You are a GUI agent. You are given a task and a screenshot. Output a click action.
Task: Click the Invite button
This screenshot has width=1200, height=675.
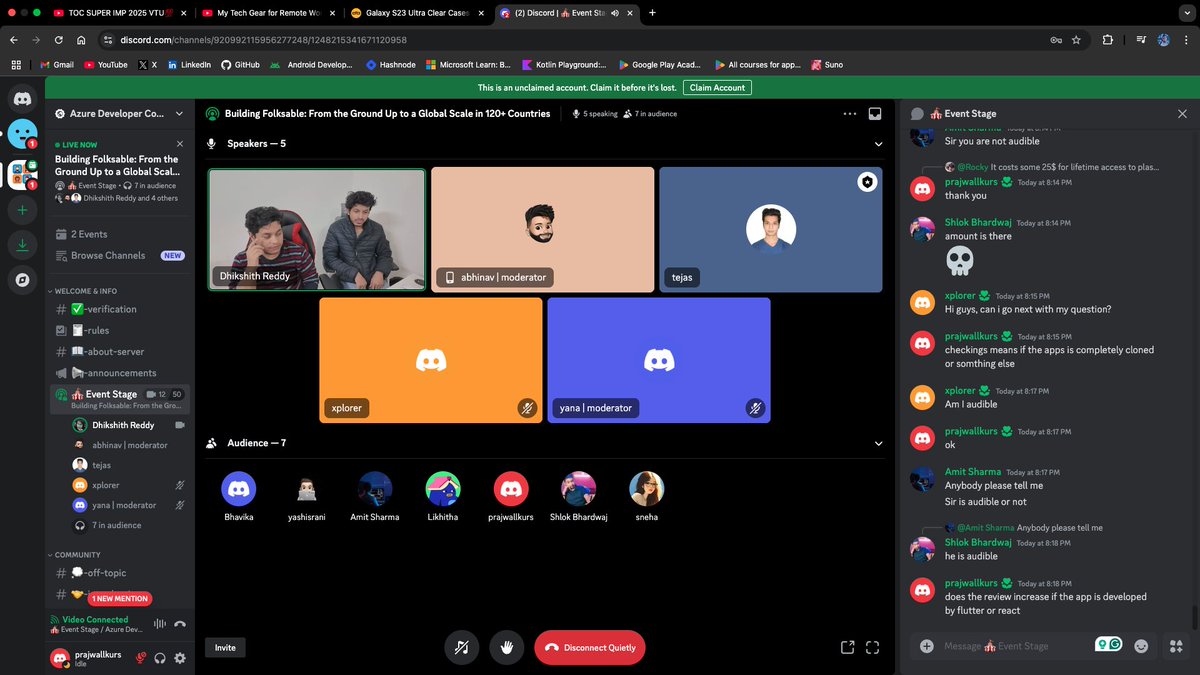coord(225,647)
